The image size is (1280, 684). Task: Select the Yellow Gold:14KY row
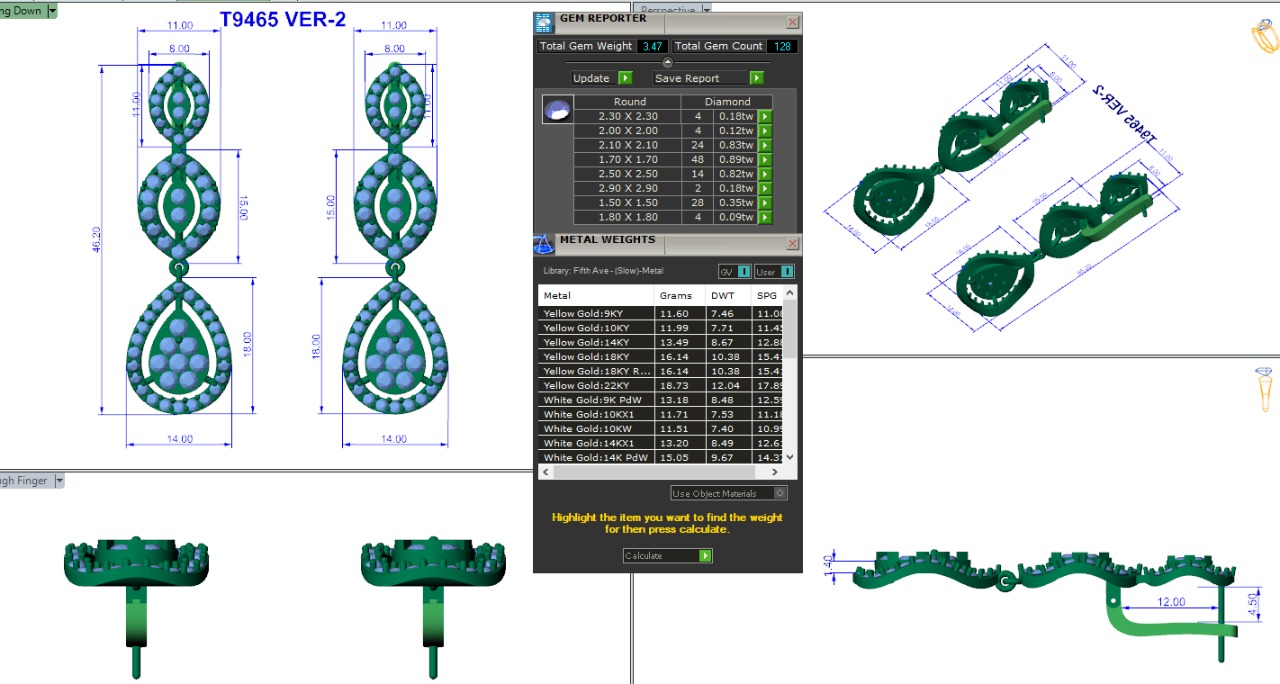[595, 342]
